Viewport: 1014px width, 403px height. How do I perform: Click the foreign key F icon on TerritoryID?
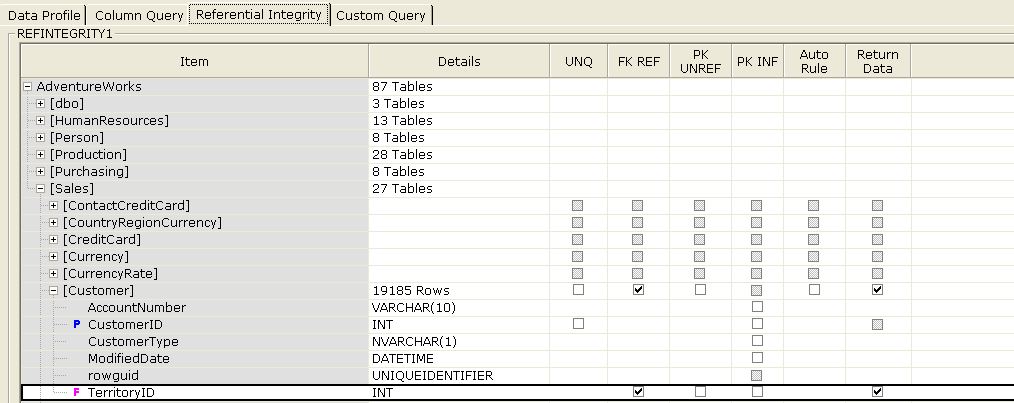(77, 392)
